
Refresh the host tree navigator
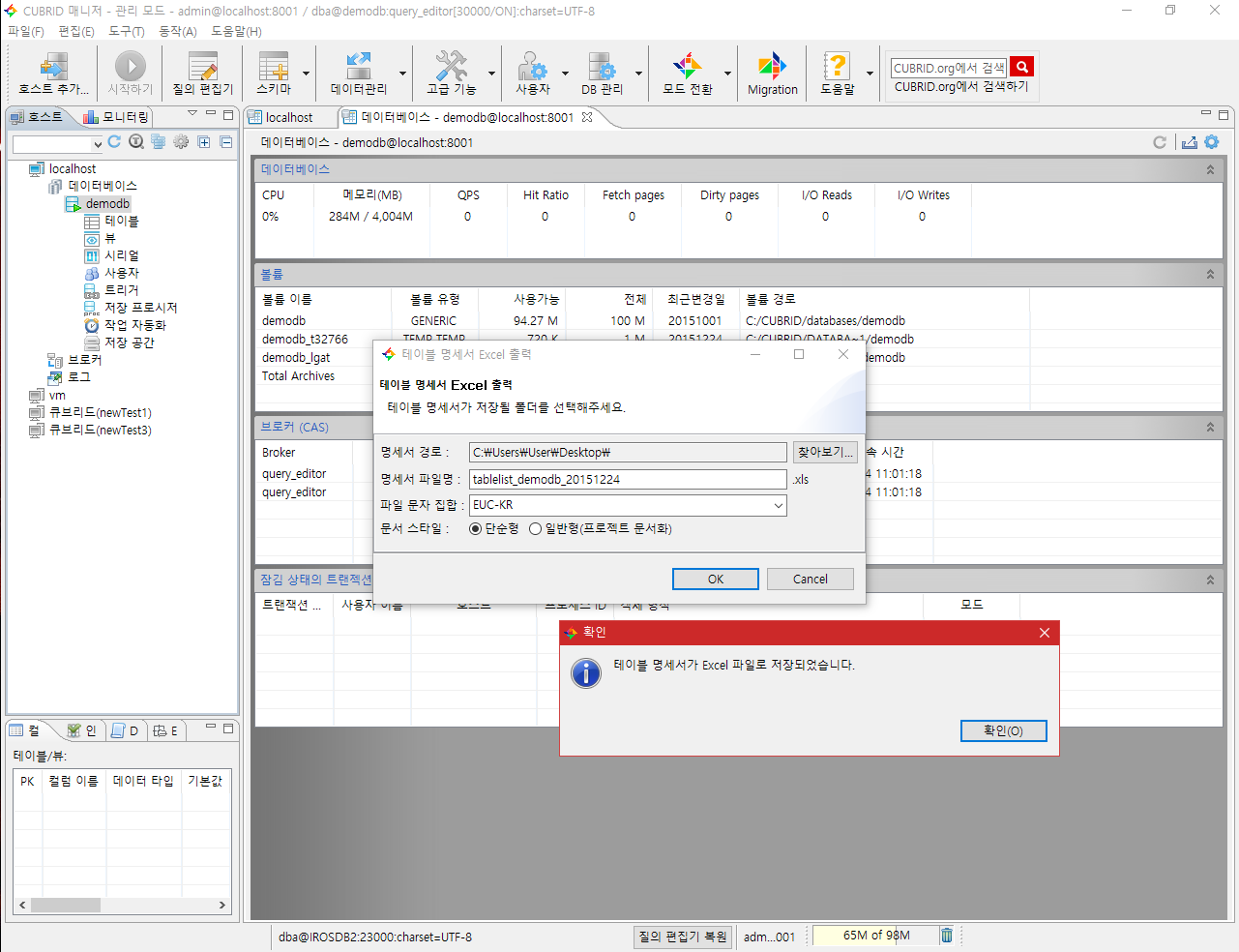pos(114,141)
